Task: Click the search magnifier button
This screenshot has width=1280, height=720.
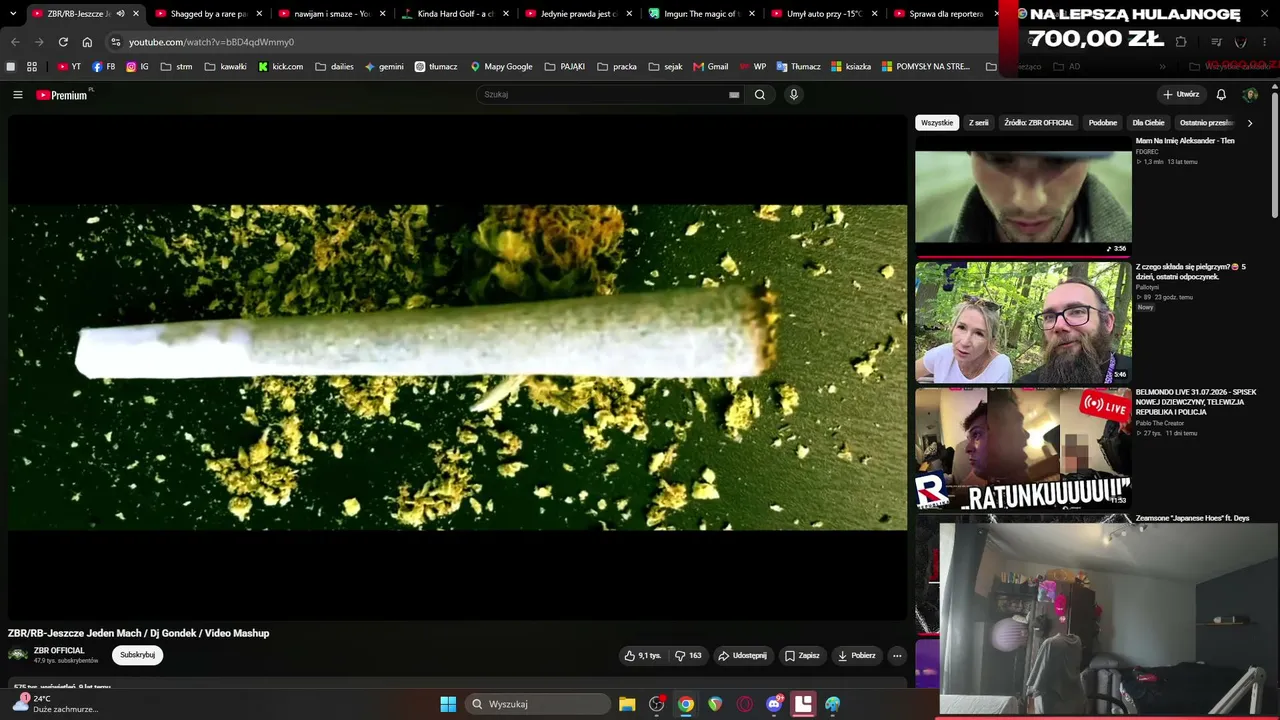Action: click(x=760, y=95)
